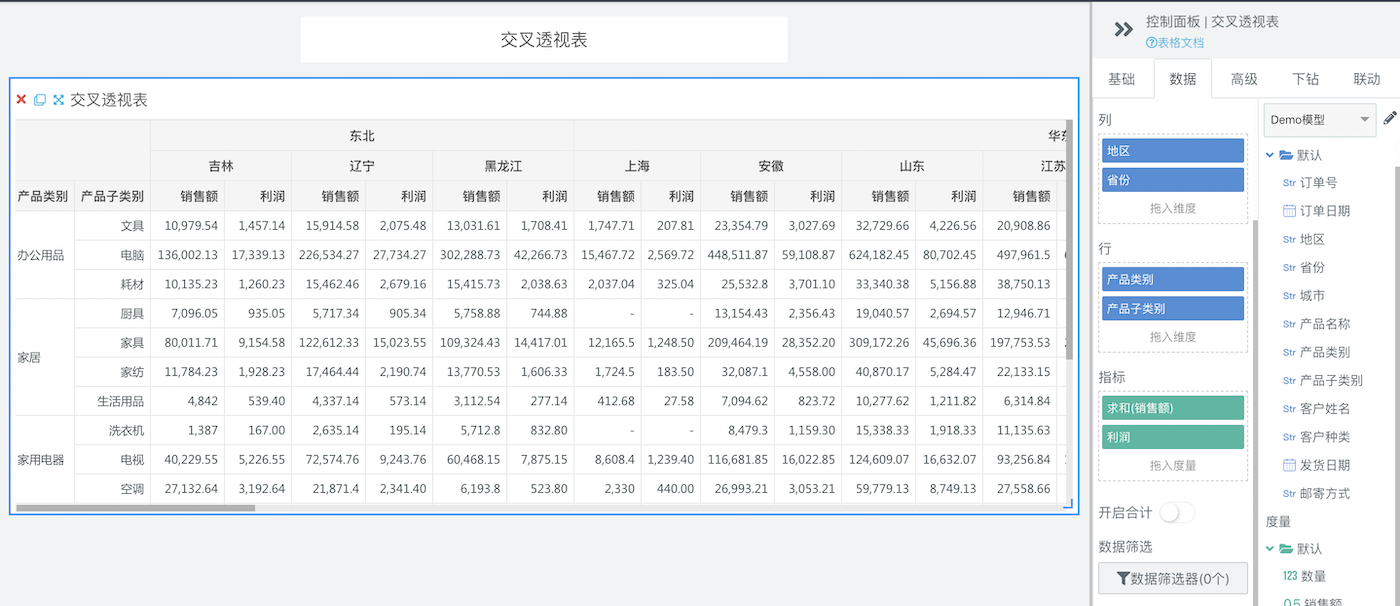This screenshot has height=606, width=1400.
Task: Collapse the 度量 默认 folder chevron
Action: click(1270, 549)
